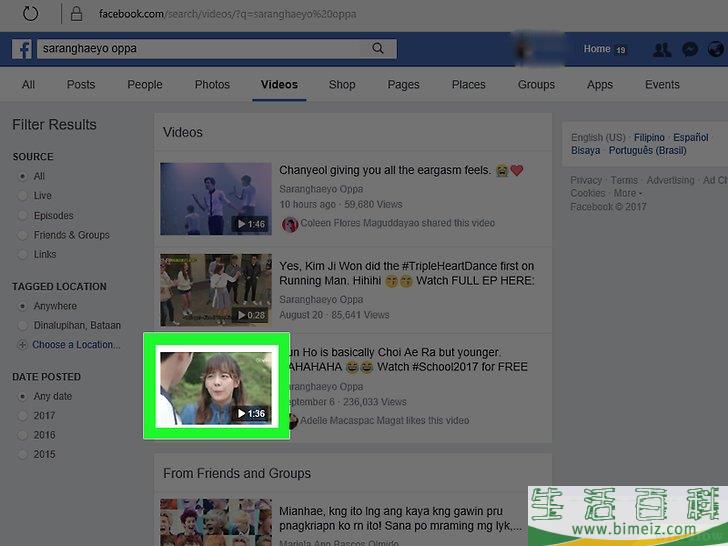Open the Messenger icon

pos(690,49)
